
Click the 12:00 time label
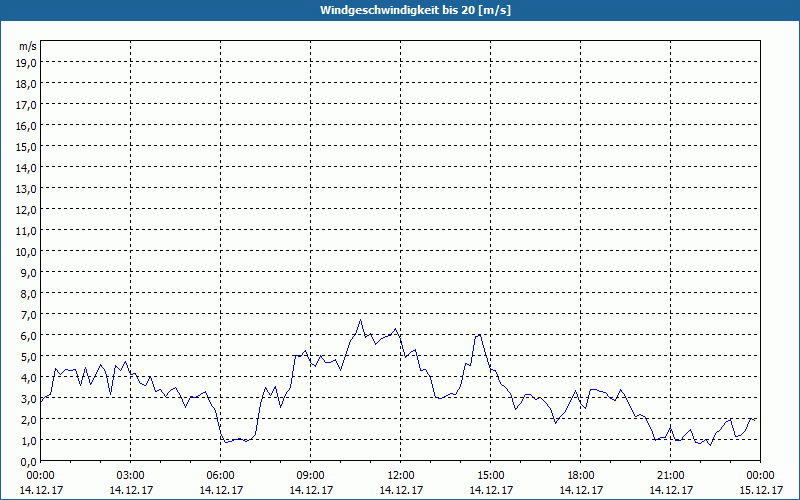(x=401, y=476)
